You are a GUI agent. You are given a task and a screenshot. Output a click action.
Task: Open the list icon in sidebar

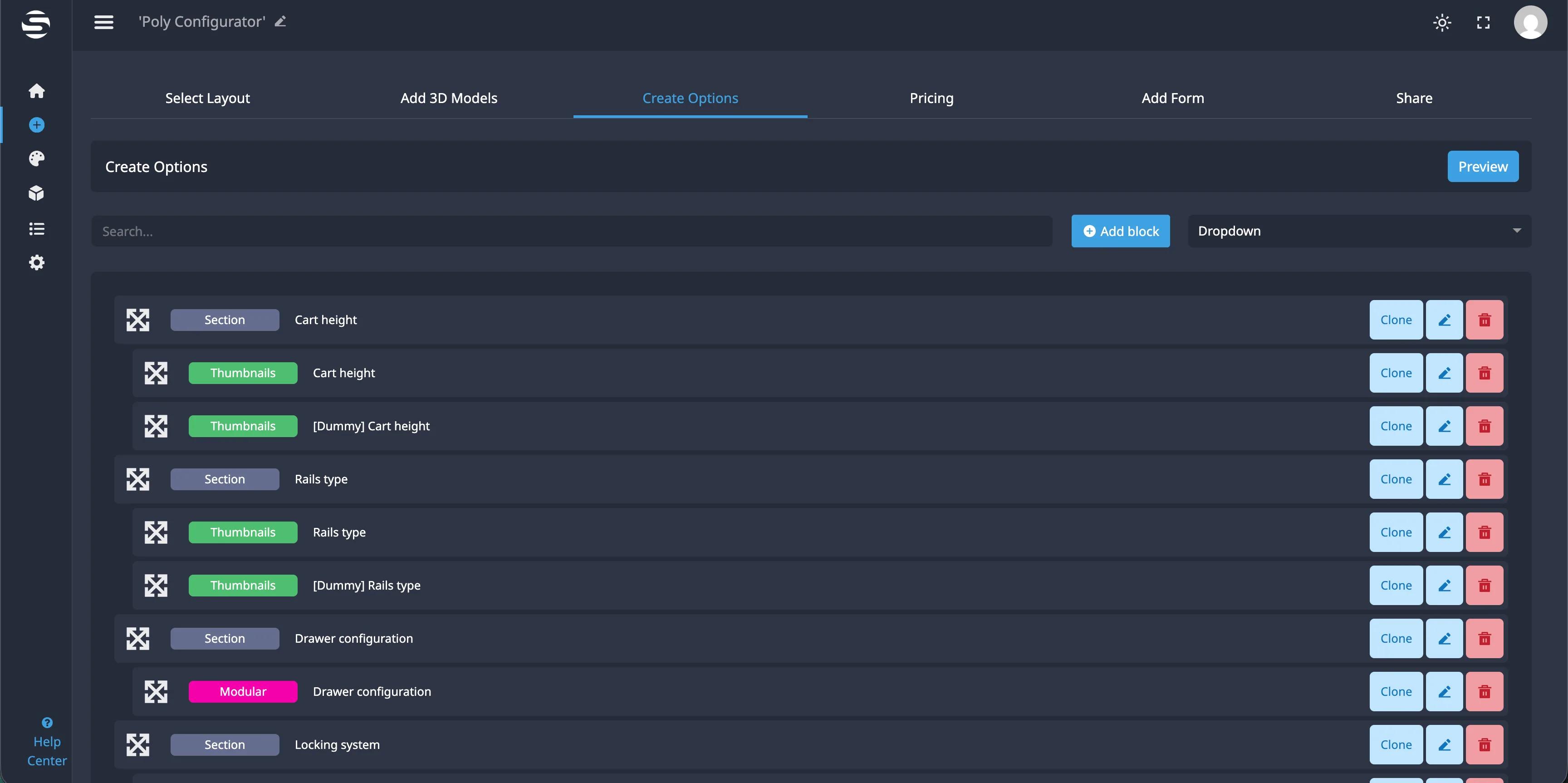36,228
